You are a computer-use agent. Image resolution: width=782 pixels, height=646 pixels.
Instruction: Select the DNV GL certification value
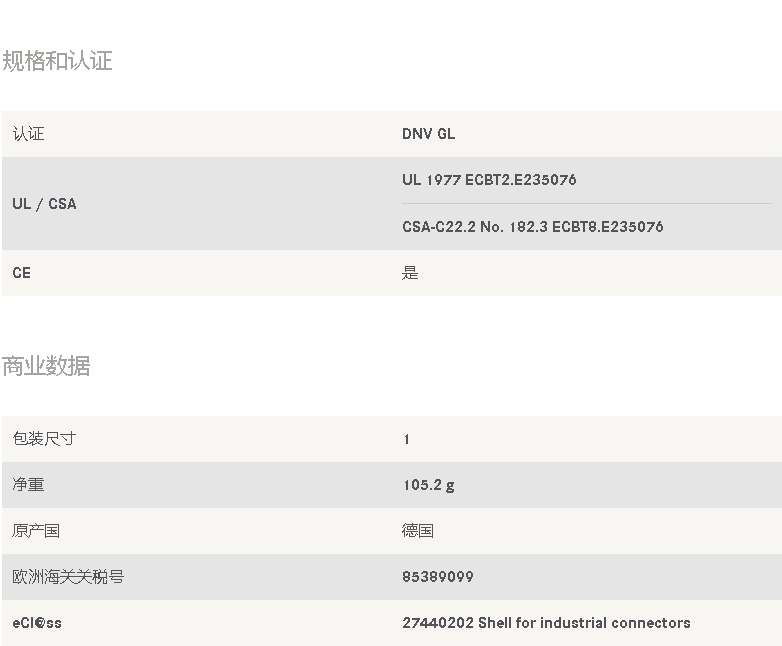(428, 134)
